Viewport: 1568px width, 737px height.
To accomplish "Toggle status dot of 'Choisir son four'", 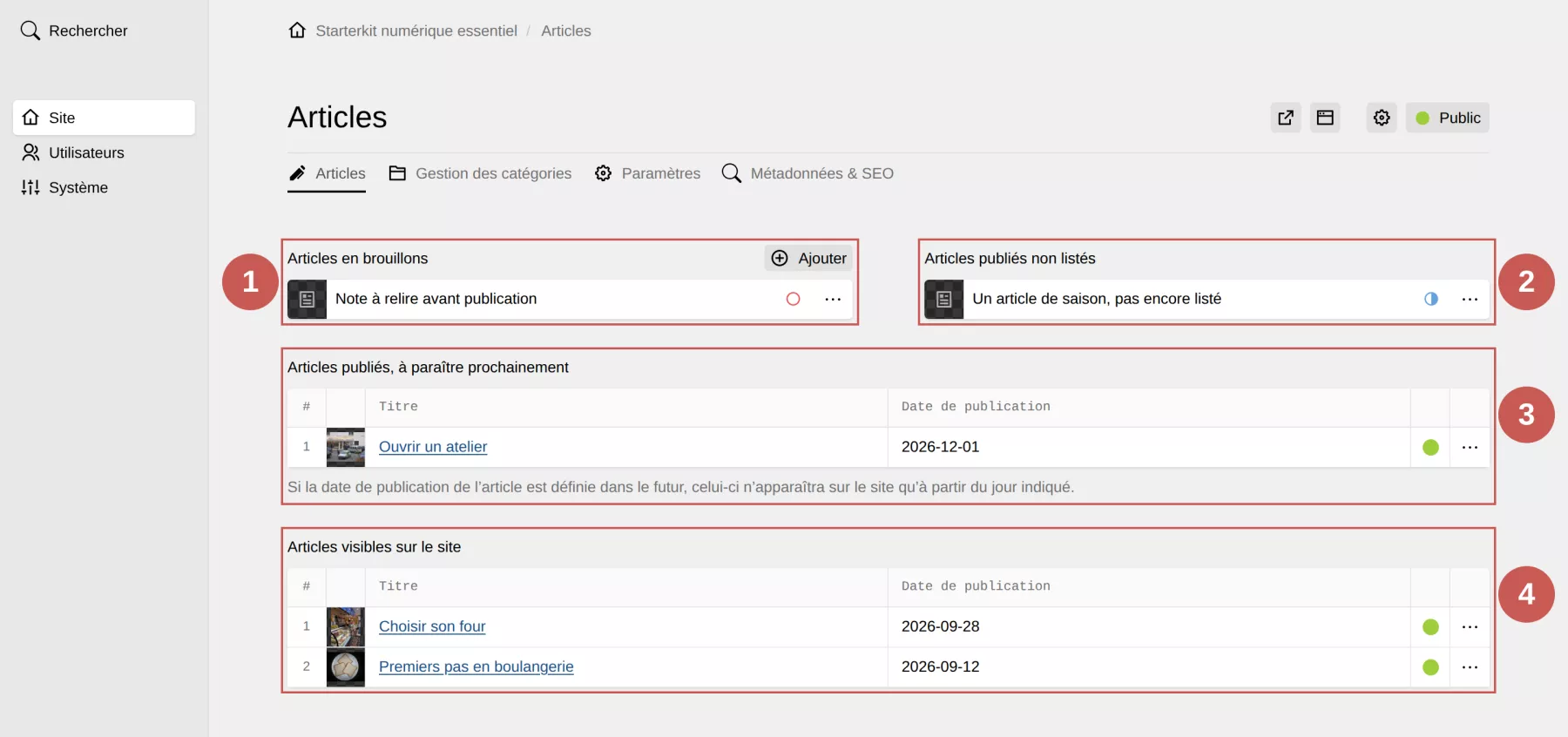I will (1430, 626).
